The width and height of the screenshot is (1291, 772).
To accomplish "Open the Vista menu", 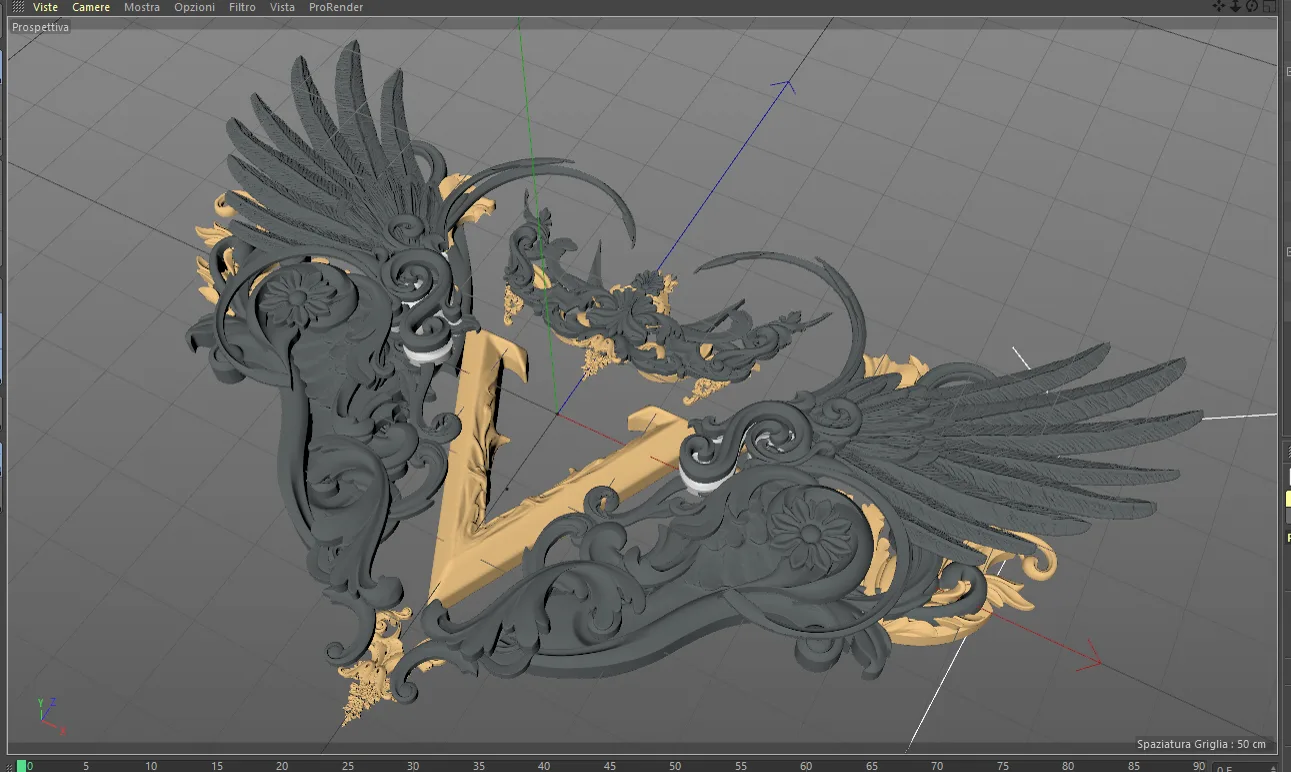I will (282, 7).
